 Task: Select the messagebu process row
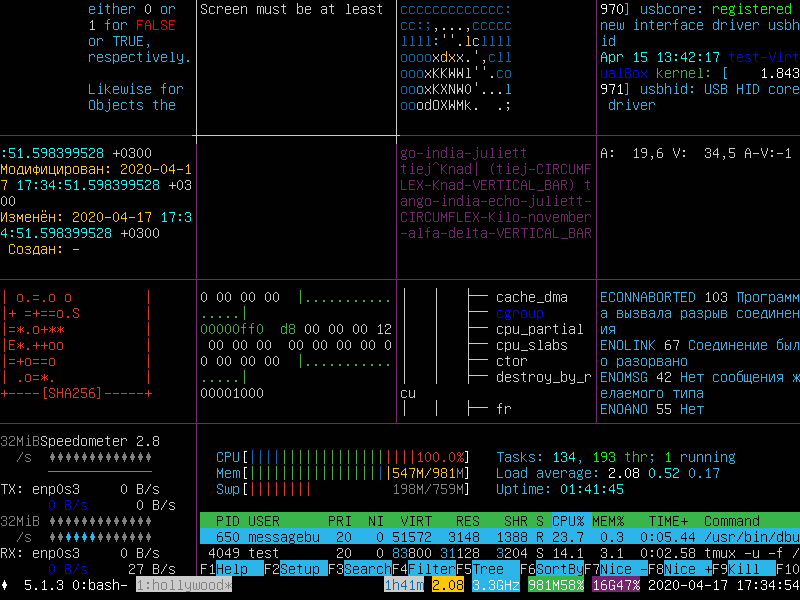tap(500, 537)
